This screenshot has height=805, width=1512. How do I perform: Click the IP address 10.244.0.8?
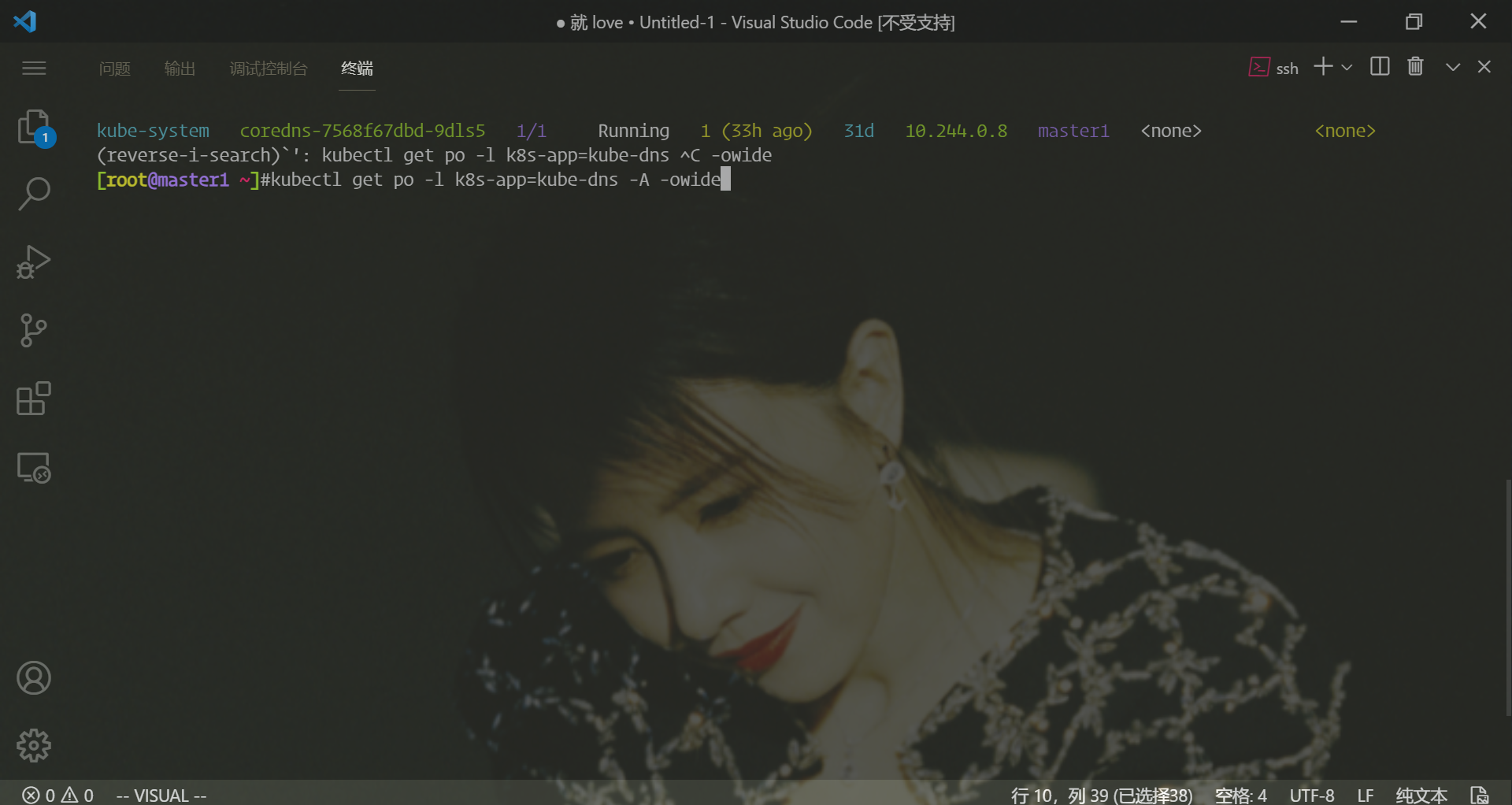[956, 131]
